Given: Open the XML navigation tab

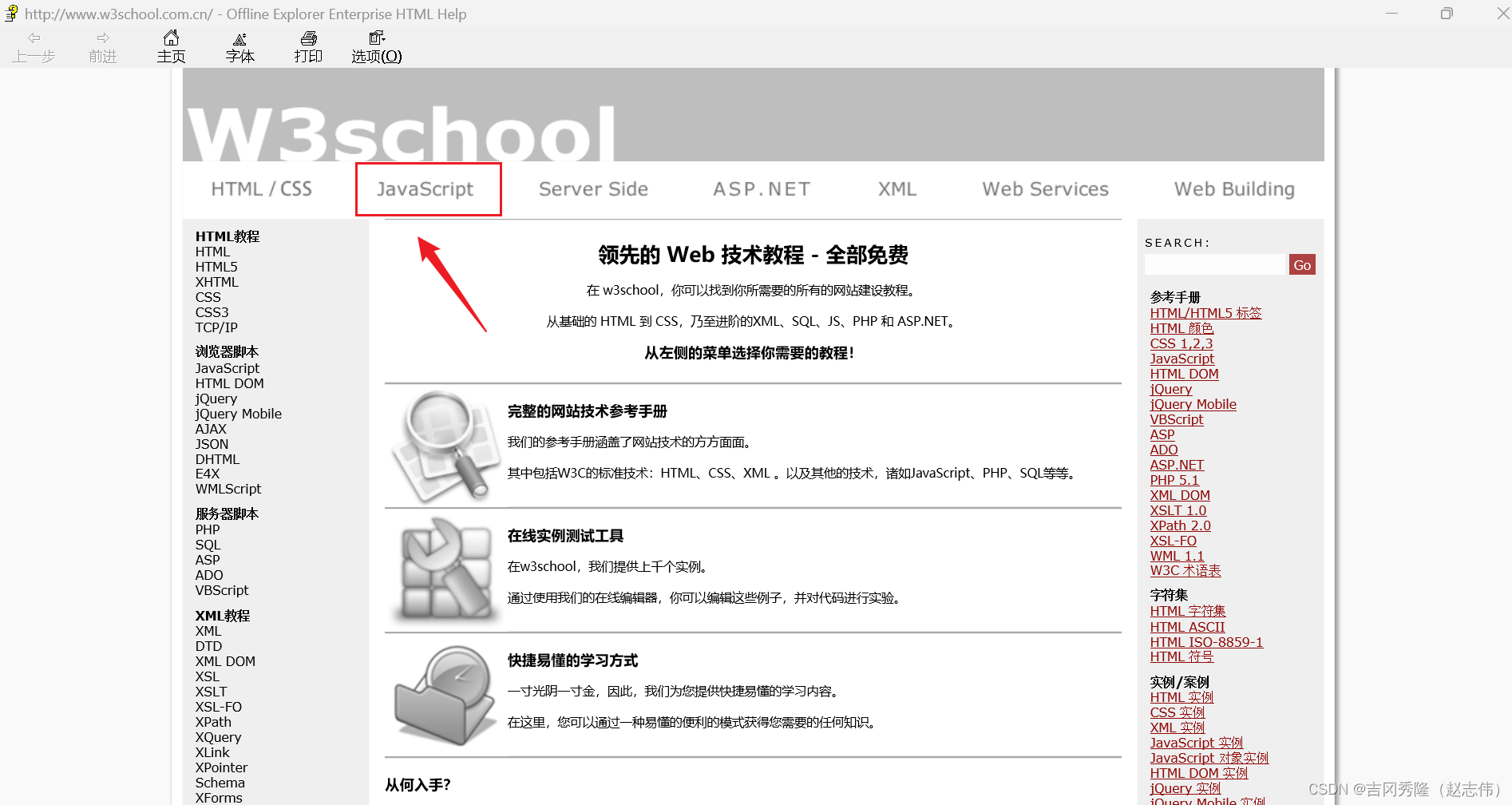Looking at the screenshot, I should tap(897, 189).
